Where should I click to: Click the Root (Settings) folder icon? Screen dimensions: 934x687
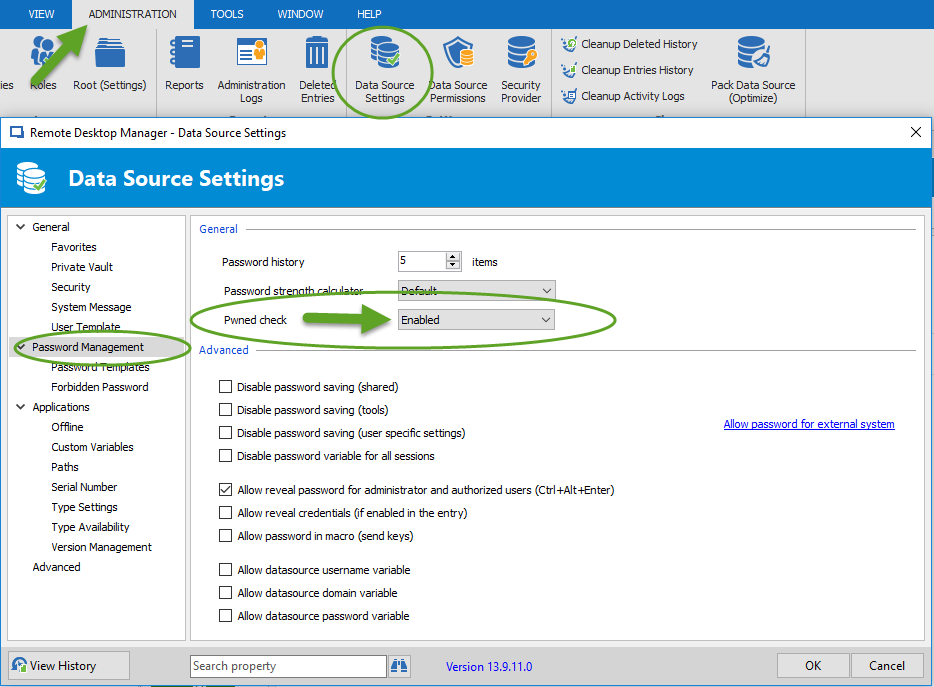pos(109,55)
